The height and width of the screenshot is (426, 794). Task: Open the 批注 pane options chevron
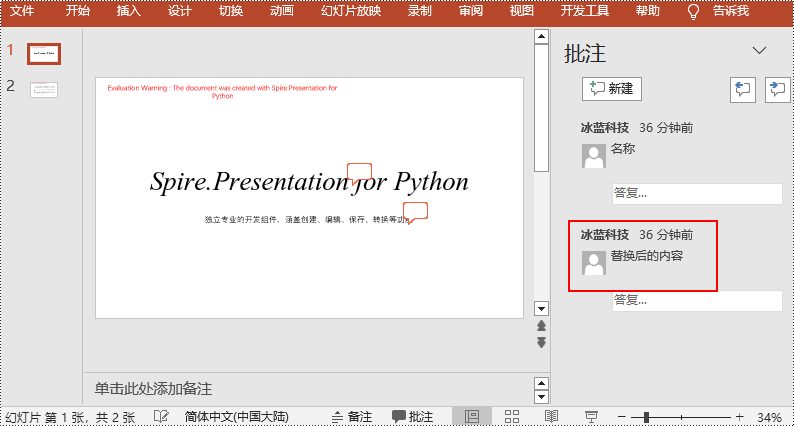pos(759,51)
